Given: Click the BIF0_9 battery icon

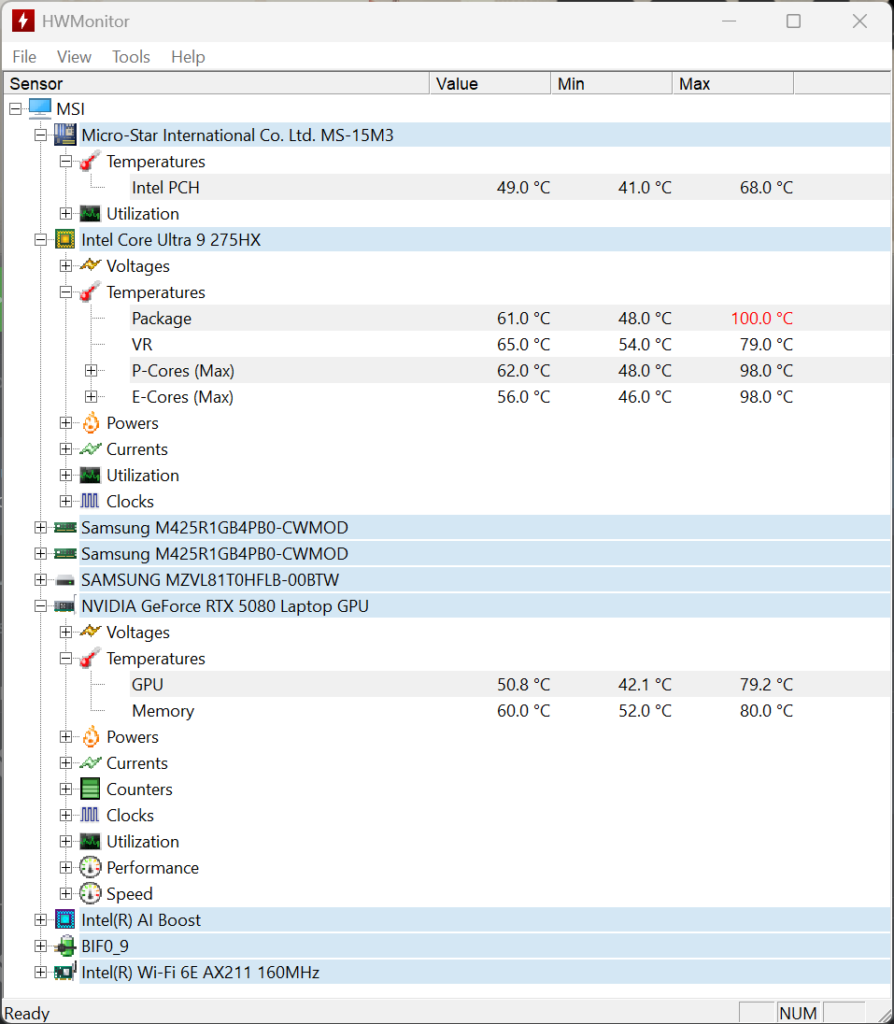Looking at the screenshot, I should pos(65,946).
